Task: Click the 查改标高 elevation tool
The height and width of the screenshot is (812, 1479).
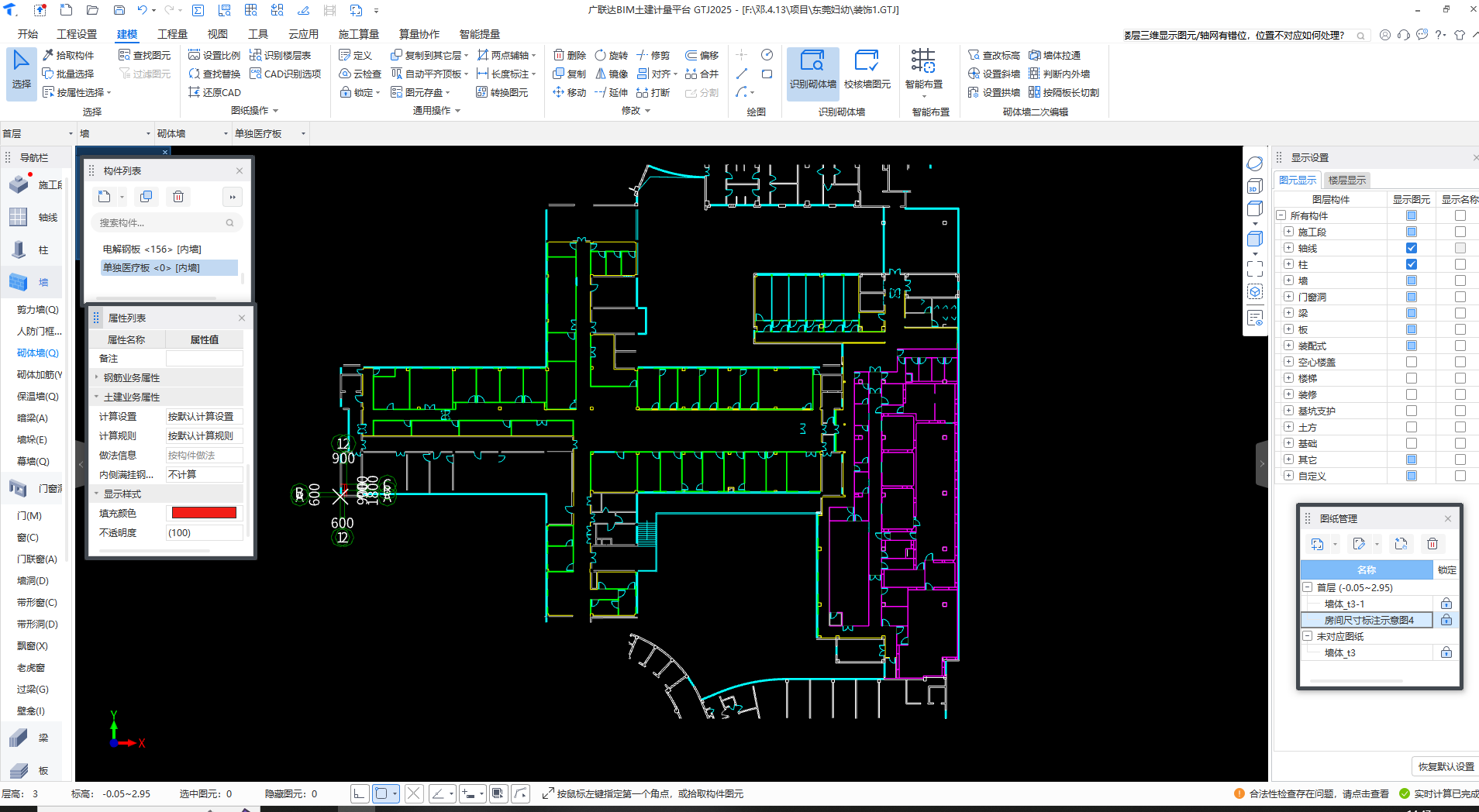Action: [994, 55]
